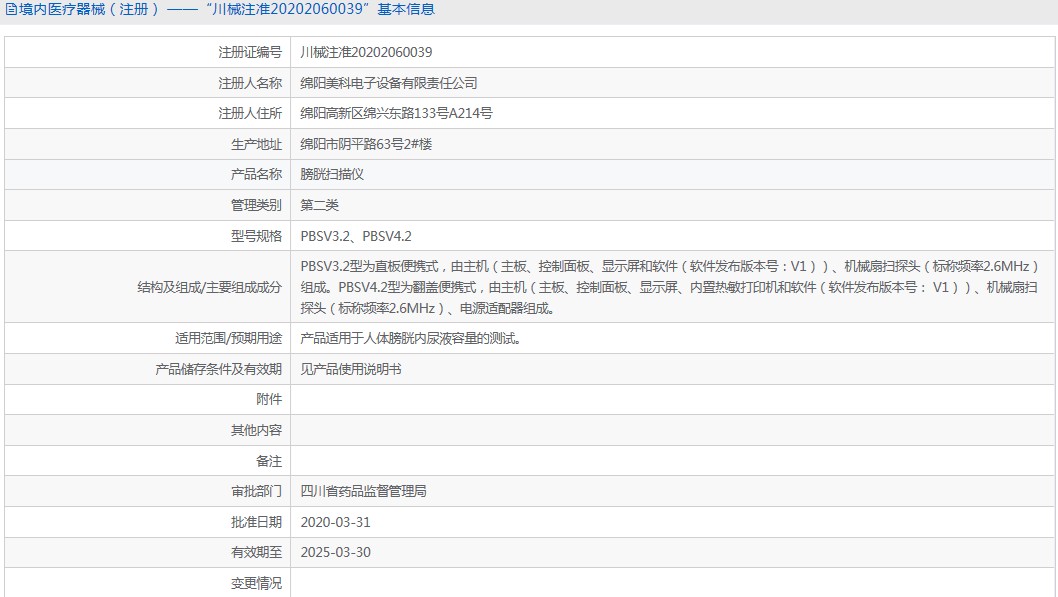
Task: Select text 产品适用于人体膀胱内尿液容量的测试
Action: coord(410,339)
